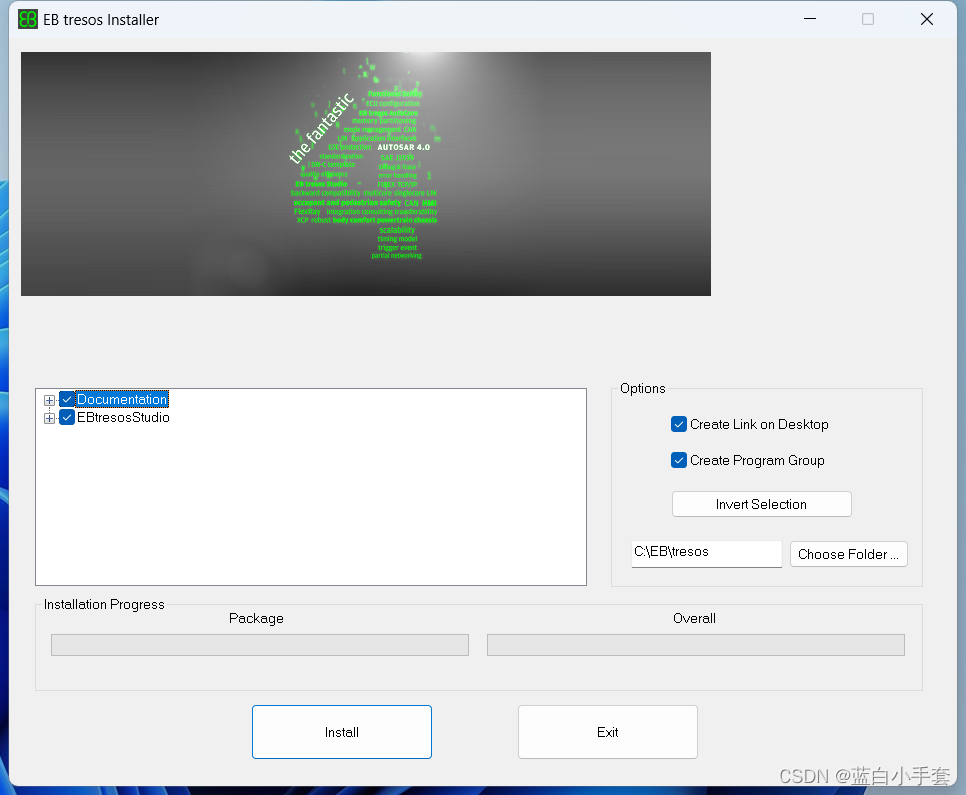Focus the C:\EB\tresos install path field
966x795 pixels.
[707, 553]
